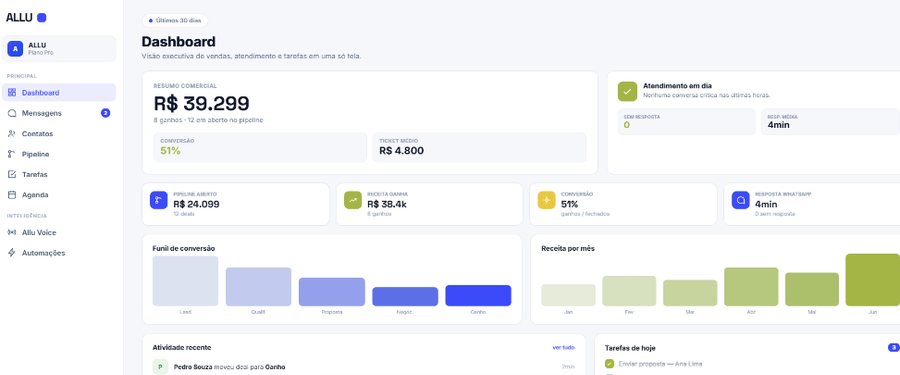
Task: Click the Conversão 51% tile in Resumo Comercial
Action: [x=260, y=148]
